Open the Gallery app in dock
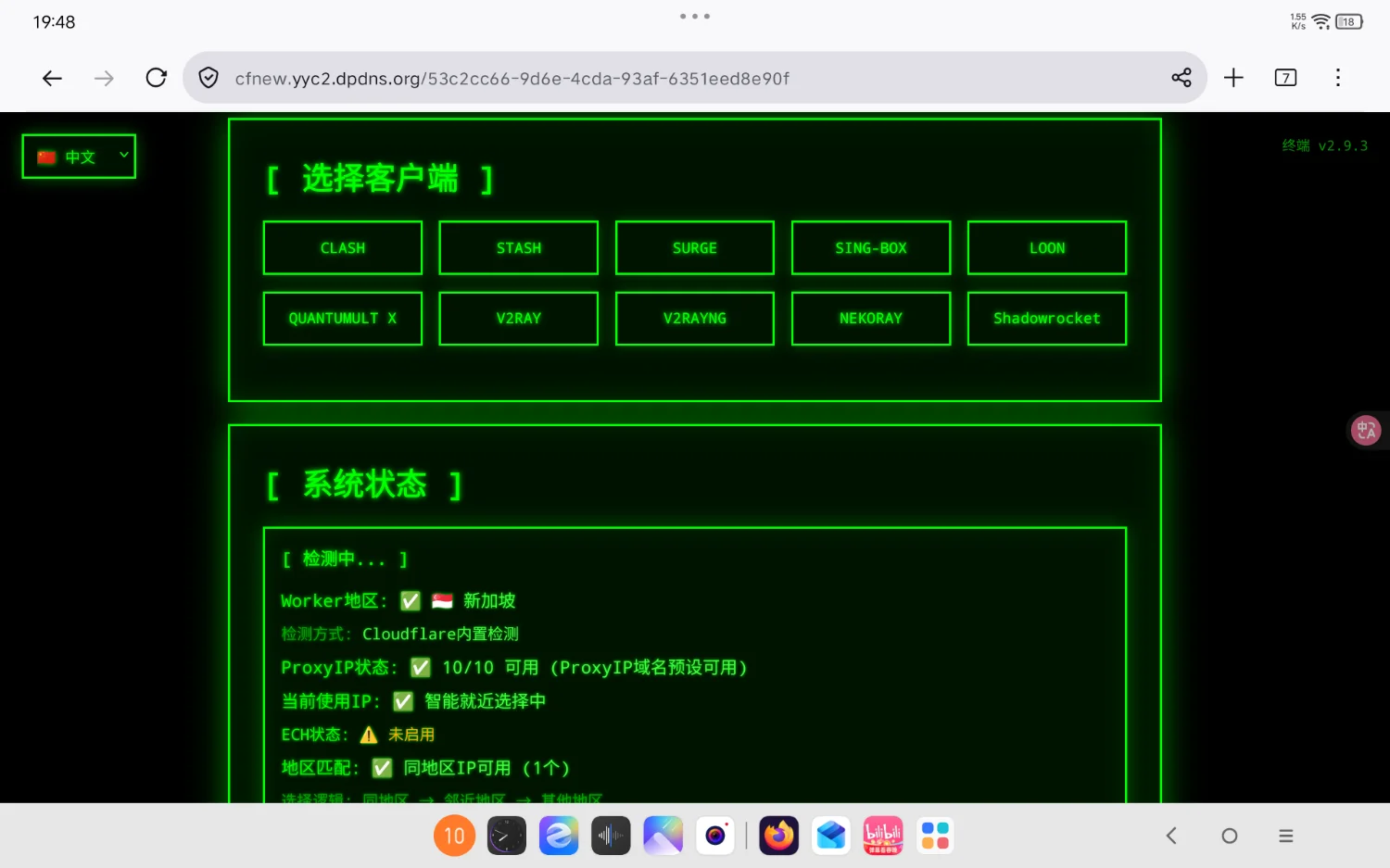 (663, 836)
